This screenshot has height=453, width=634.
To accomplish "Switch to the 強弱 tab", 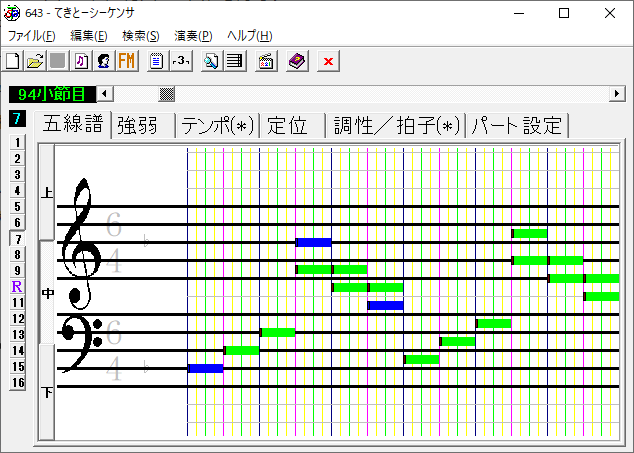I will click(143, 126).
